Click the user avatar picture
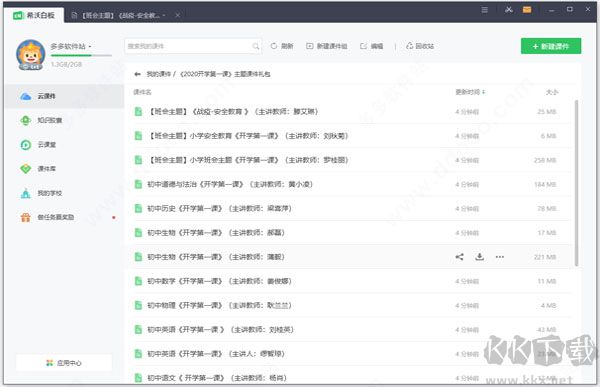This screenshot has width=600, height=387. pos(31,55)
